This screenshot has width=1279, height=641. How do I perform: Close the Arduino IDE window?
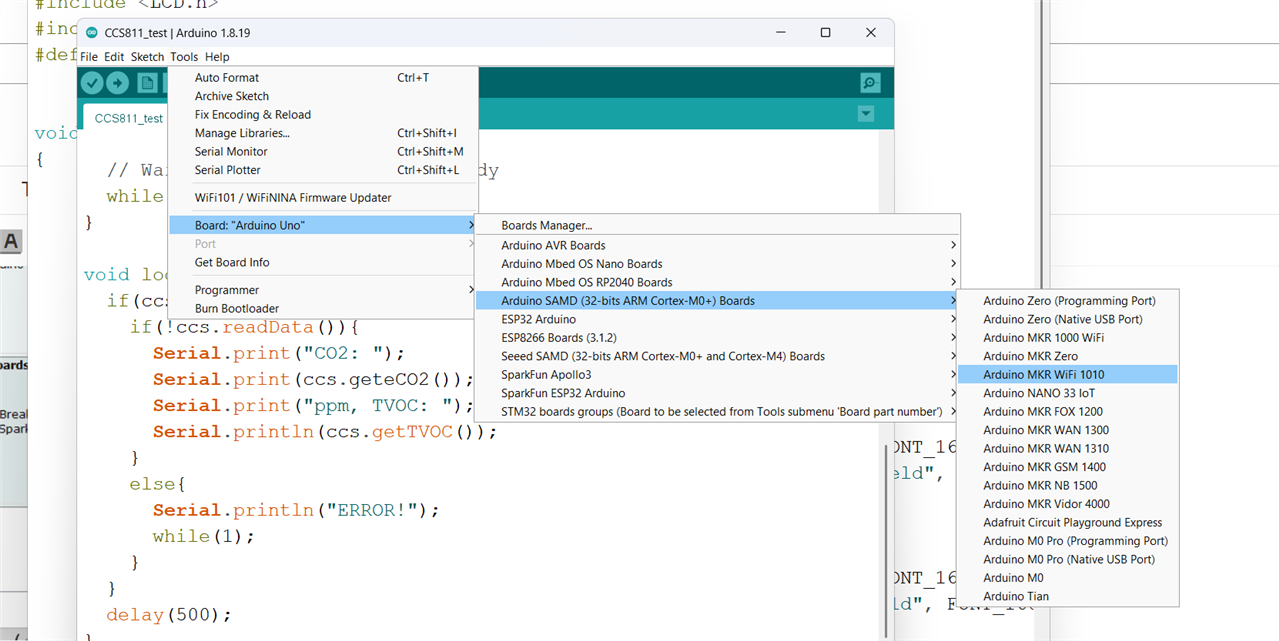[871, 33]
